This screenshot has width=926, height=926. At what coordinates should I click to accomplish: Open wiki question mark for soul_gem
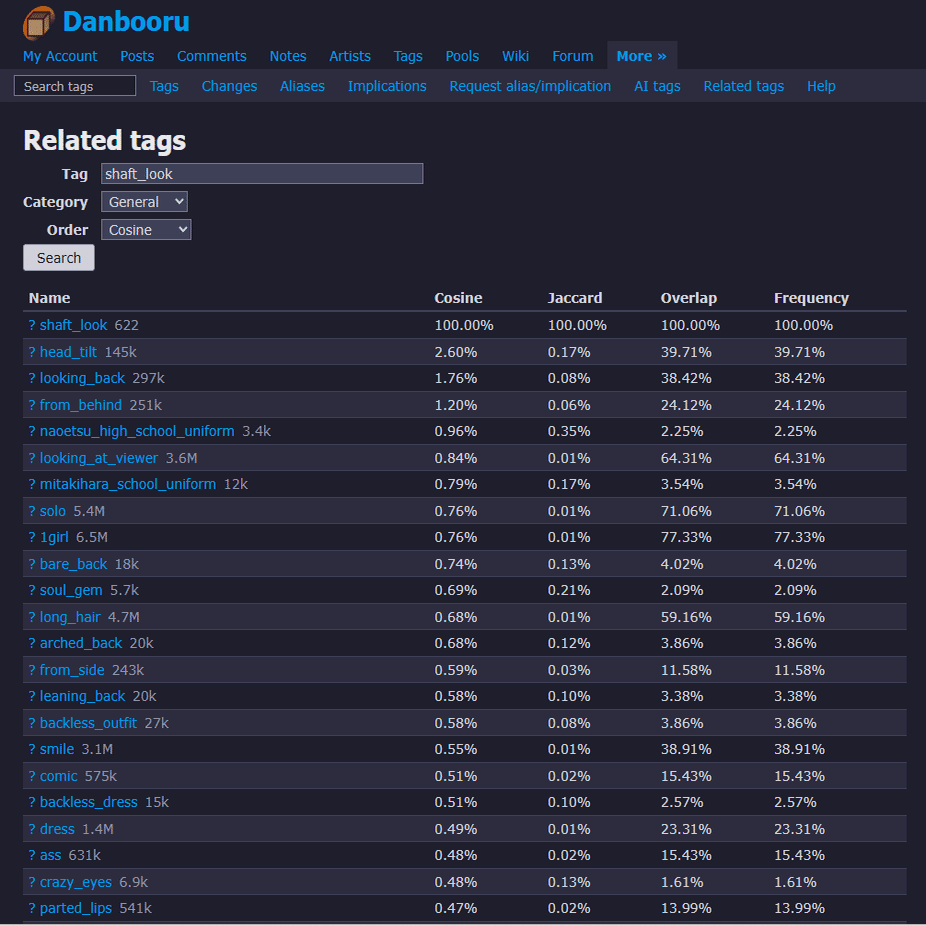click(x=32, y=590)
